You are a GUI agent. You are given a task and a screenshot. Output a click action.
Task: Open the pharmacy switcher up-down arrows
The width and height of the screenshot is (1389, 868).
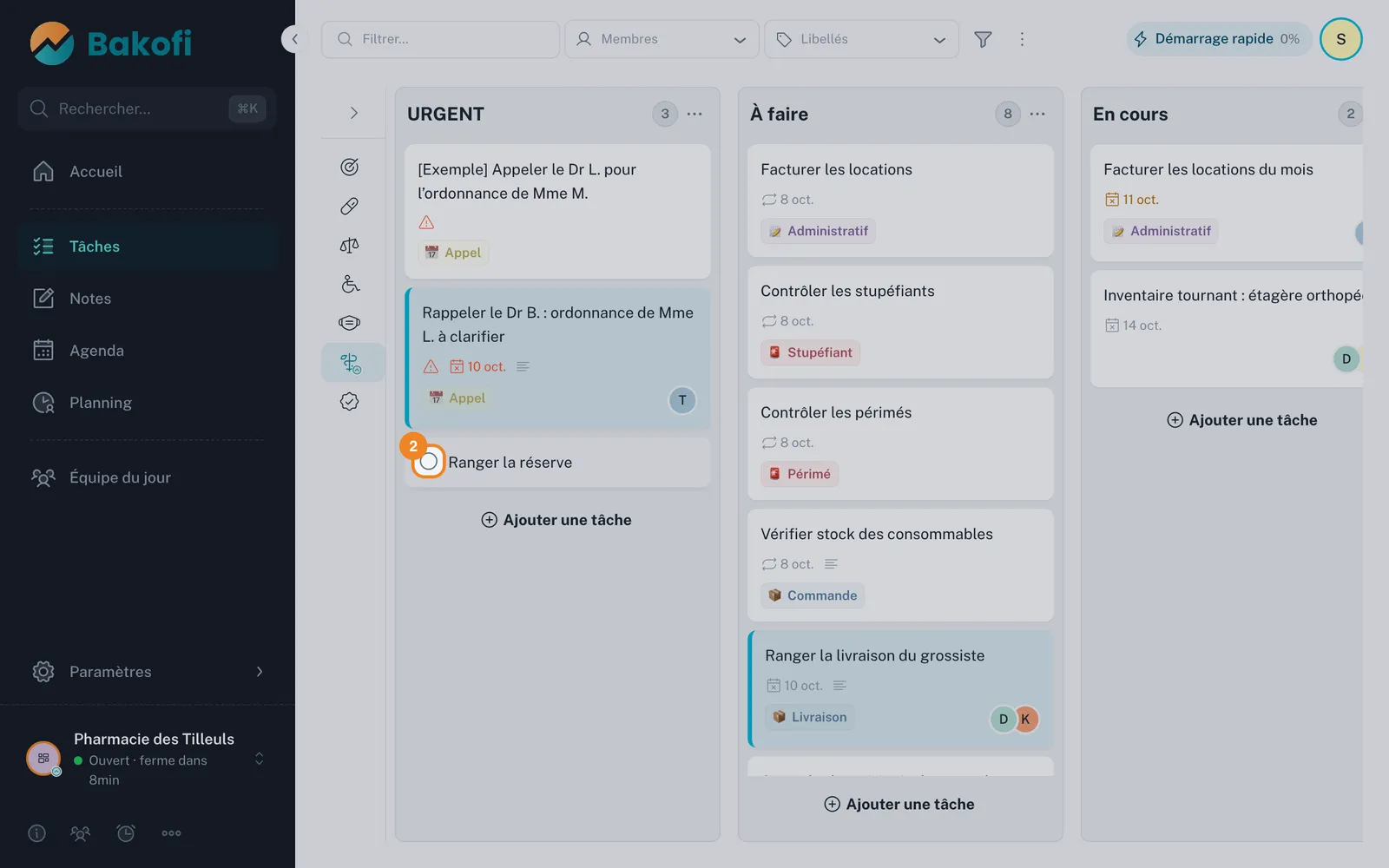[x=259, y=759]
